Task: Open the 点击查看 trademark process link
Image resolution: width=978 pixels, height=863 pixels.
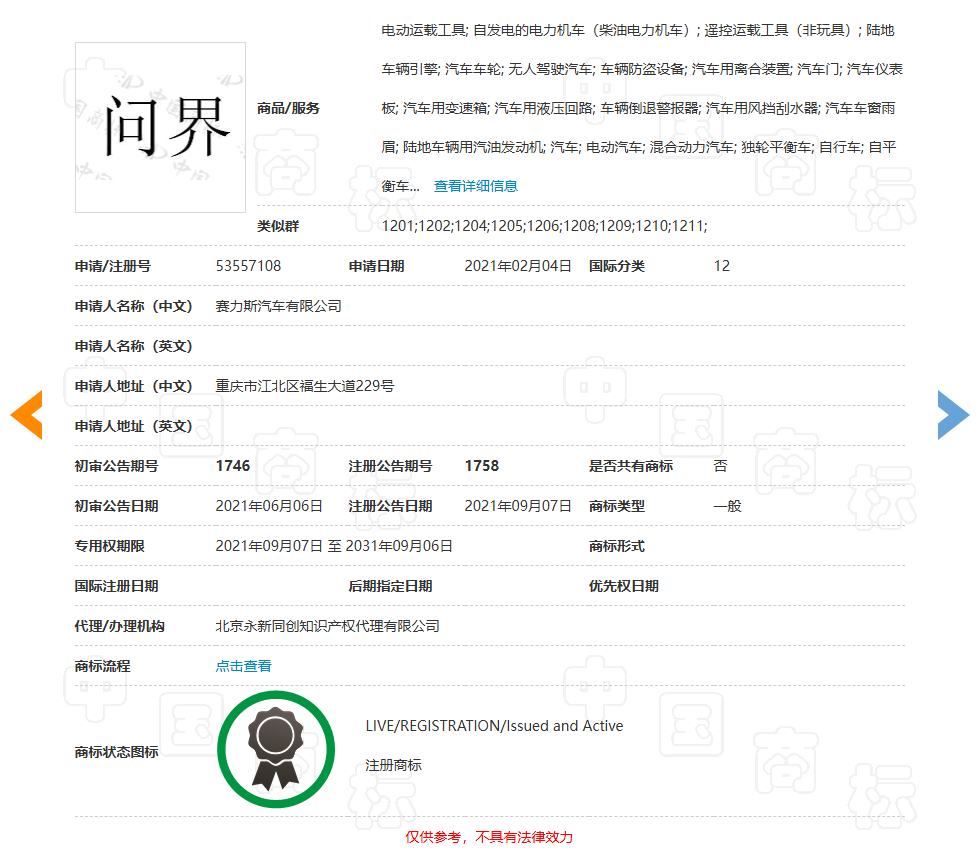Action: (x=243, y=666)
